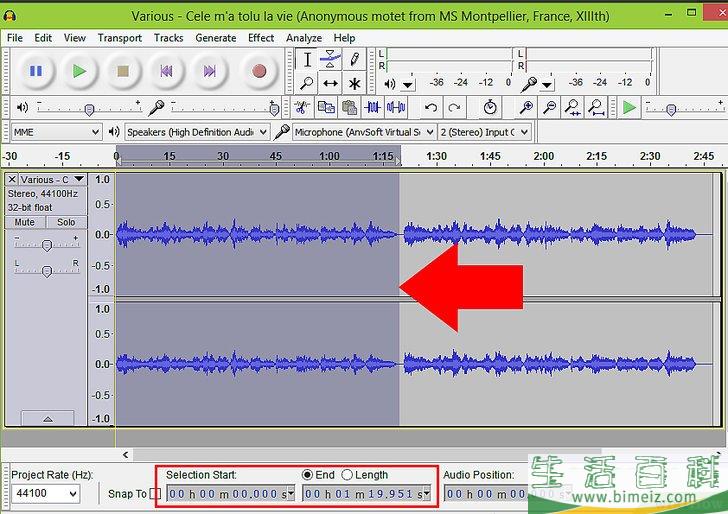This screenshot has height=514, width=728.
Task: Click the 1:30 mark on the timeline ruler
Action: 436,156
